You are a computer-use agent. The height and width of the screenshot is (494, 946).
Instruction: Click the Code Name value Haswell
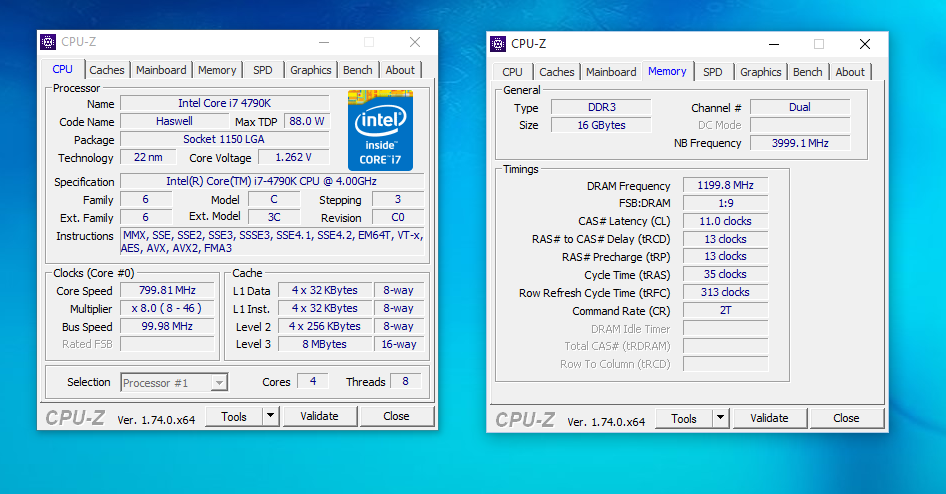174,121
